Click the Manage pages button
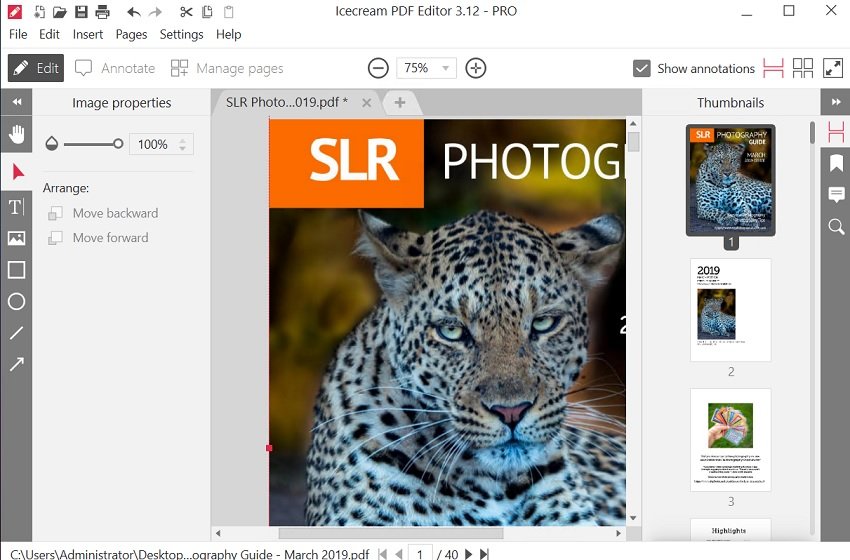The image size is (850, 560). pyautogui.click(x=227, y=68)
